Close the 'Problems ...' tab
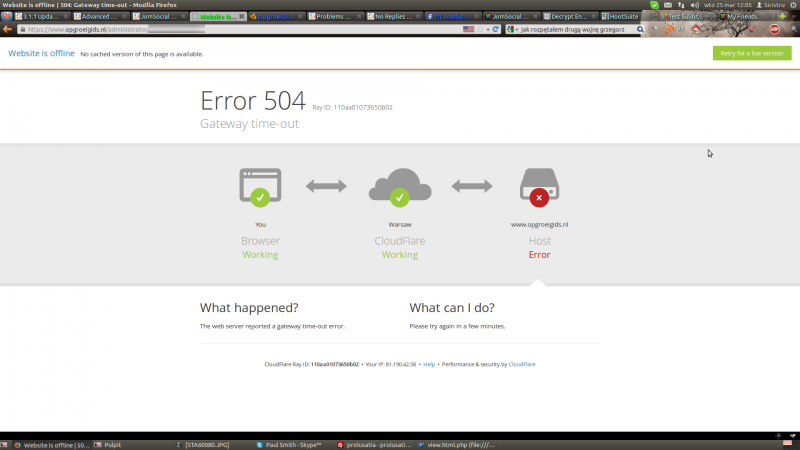This screenshot has width=800, height=450. tap(359, 16)
